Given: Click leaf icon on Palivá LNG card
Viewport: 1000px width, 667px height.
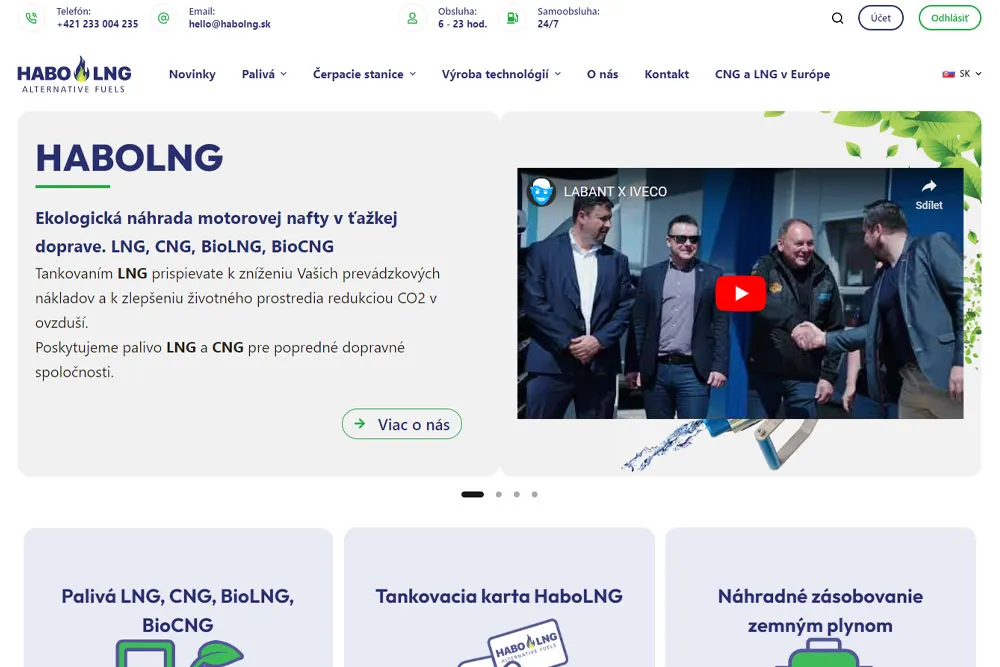Looking at the screenshot, I should 217,654.
